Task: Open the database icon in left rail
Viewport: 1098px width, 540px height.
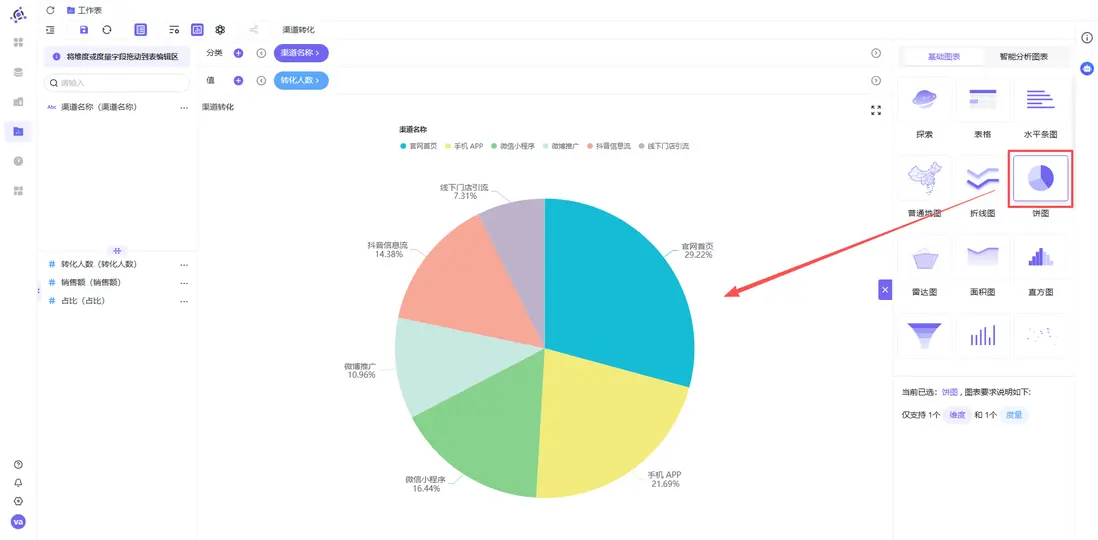Action: [x=18, y=72]
